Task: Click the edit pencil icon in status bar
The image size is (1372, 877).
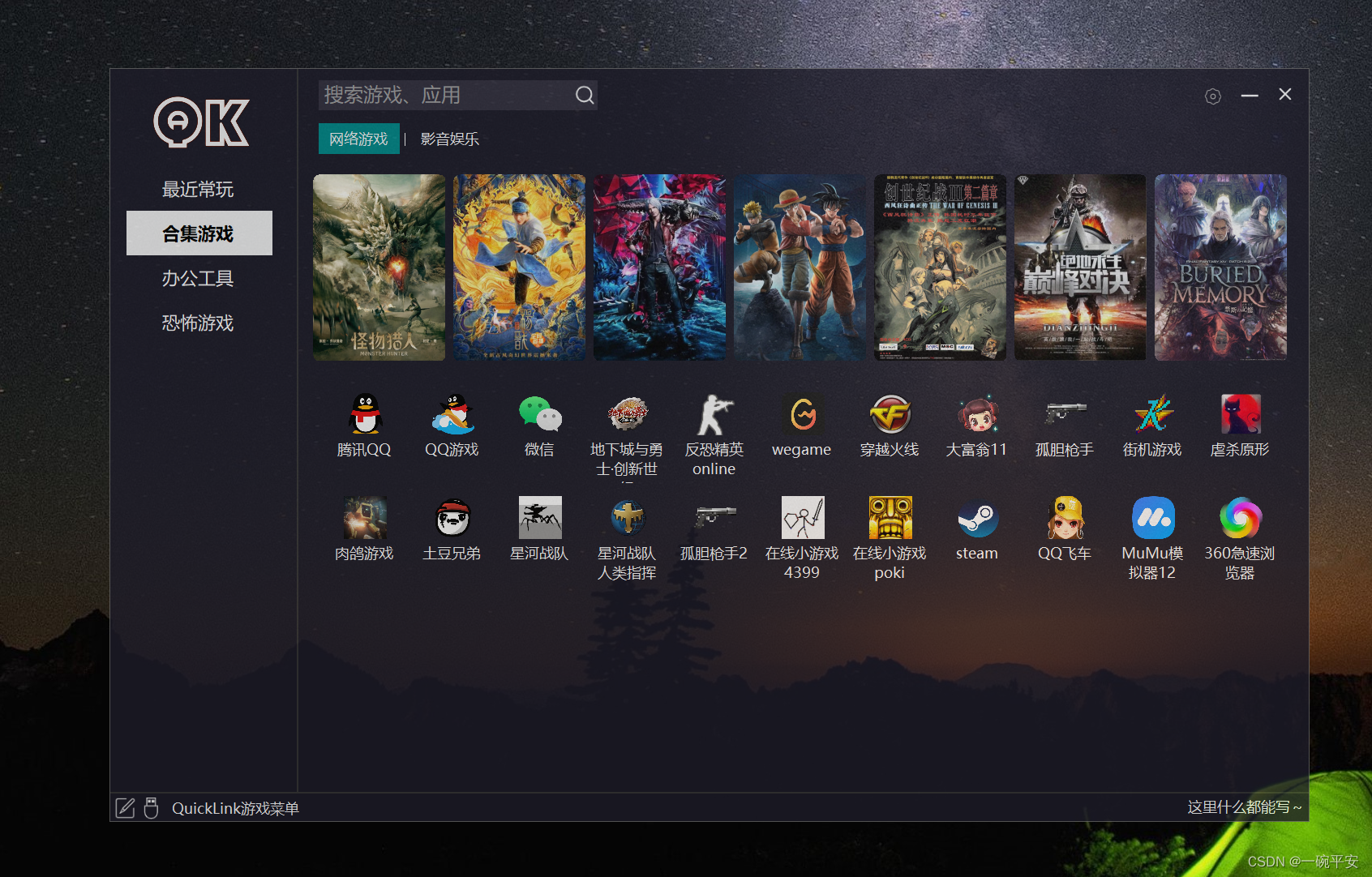Action: [125, 808]
